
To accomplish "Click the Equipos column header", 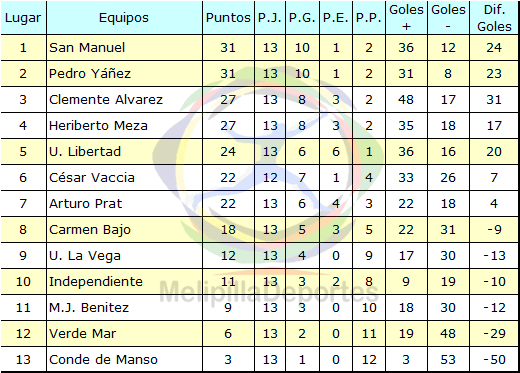I will coord(124,18).
